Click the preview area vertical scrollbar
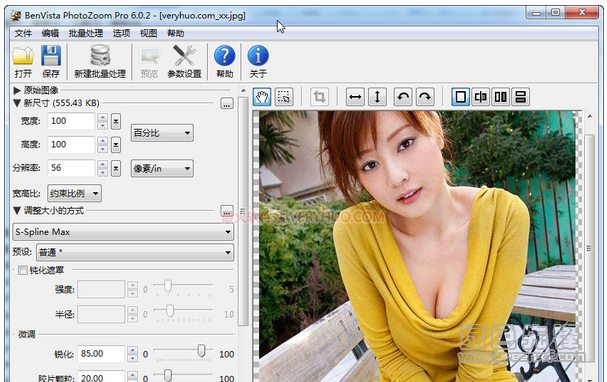This screenshot has height=382, width=607. (x=590, y=248)
